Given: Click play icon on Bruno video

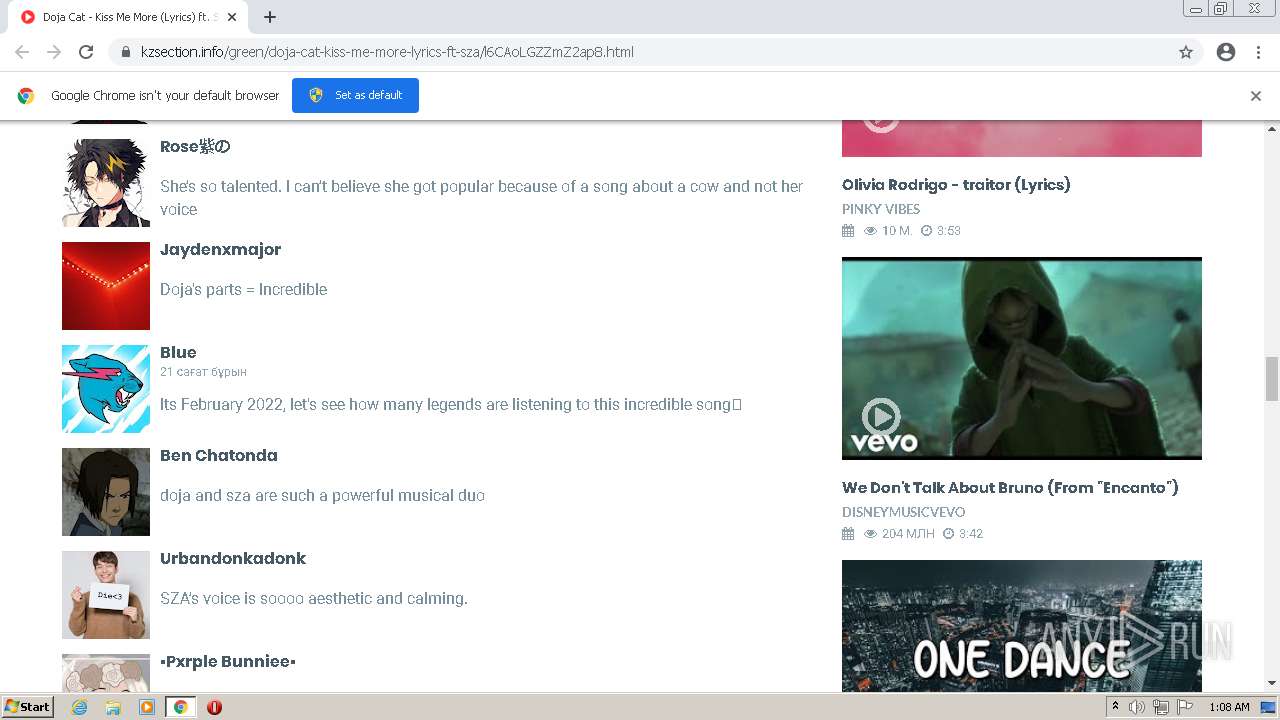Looking at the screenshot, I should (x=881, y=416).
